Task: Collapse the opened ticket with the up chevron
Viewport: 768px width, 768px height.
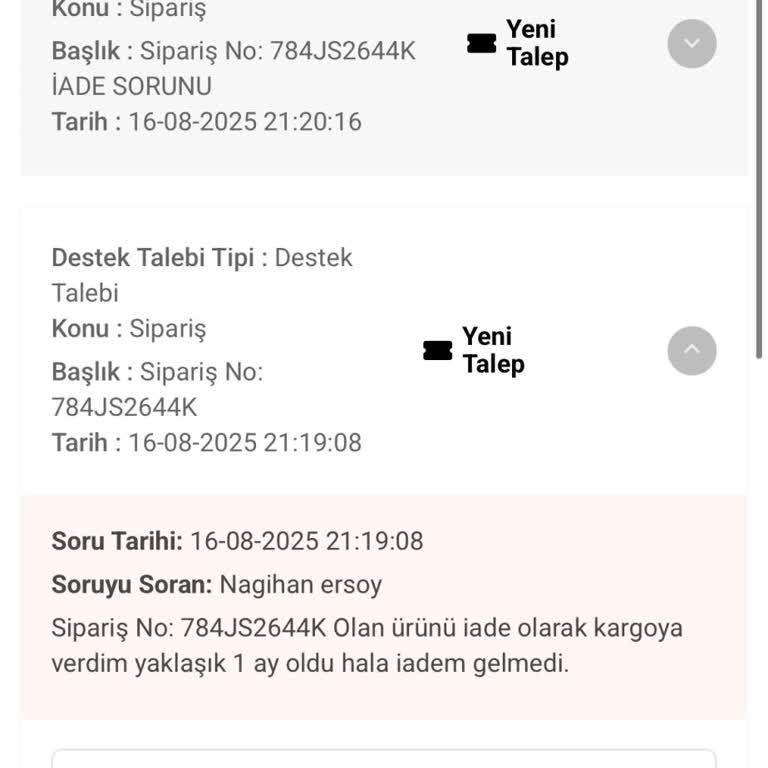Action: [x=692, y=351]
